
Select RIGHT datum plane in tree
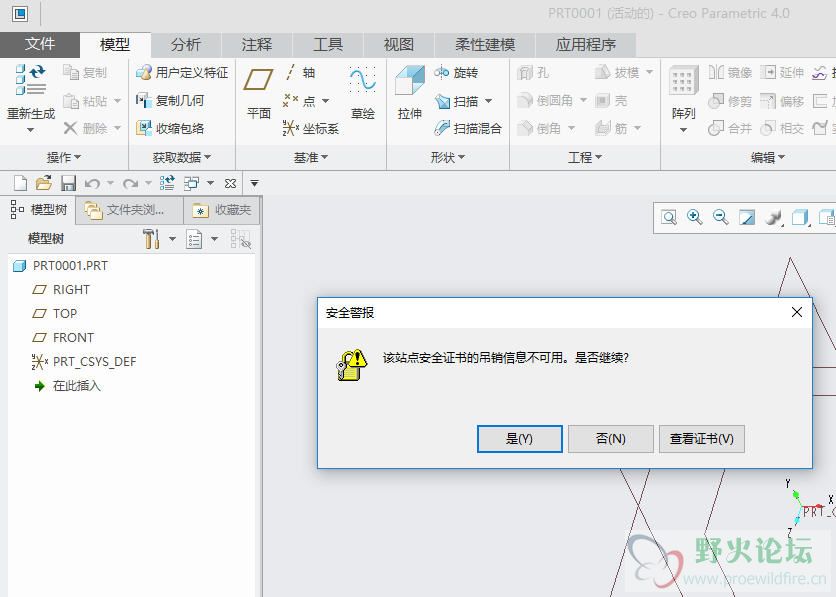[x=61, y=289]
